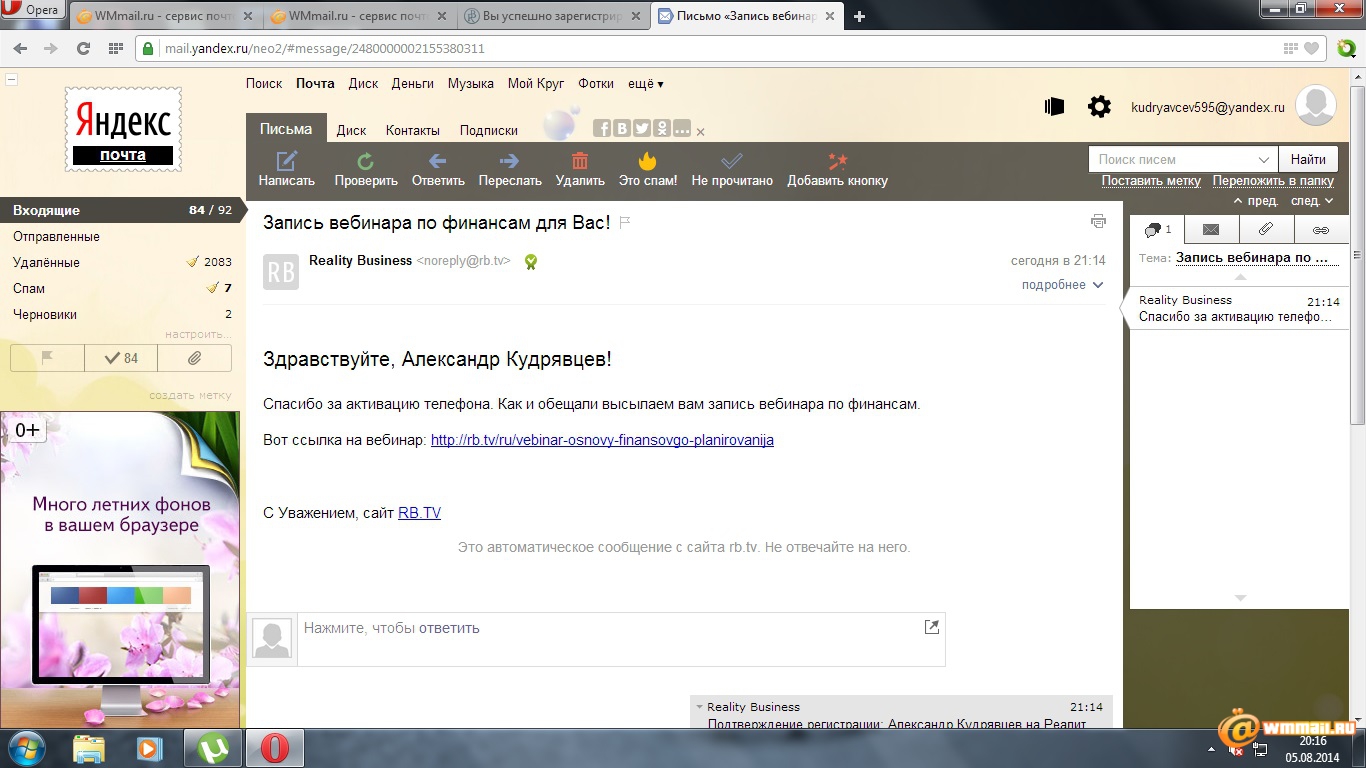Open the reply box in new window
Screen dimensions: 1366x768
point(932,627)
